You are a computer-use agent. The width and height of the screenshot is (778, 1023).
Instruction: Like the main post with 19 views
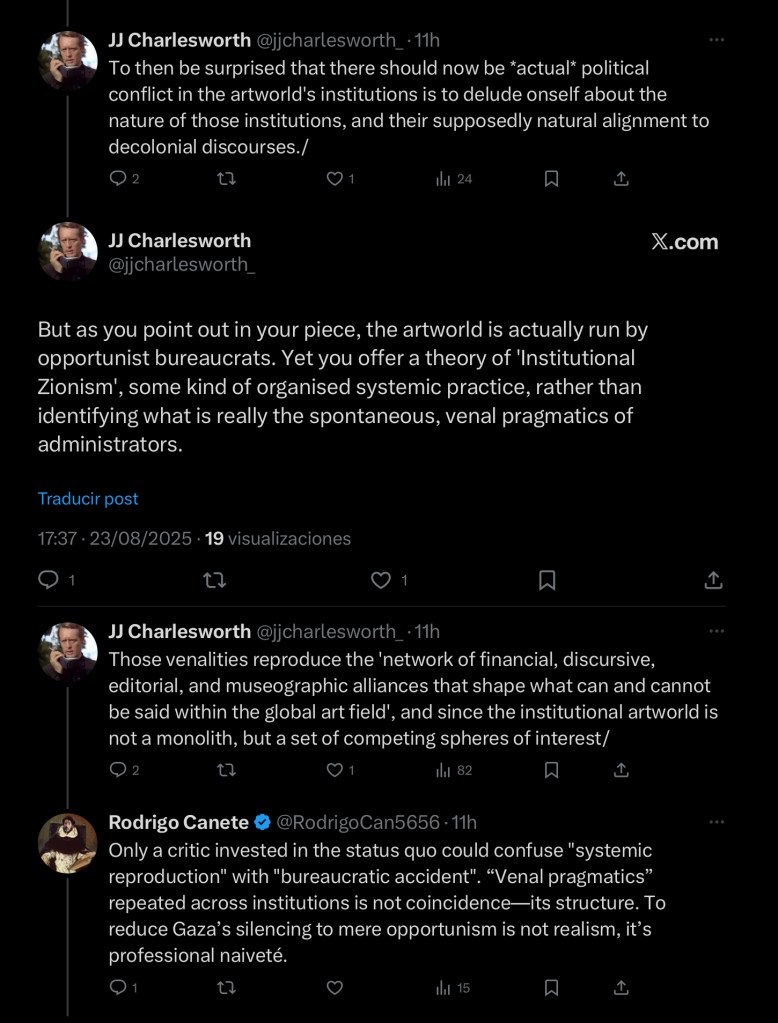pyautogui.click(x=380, y=580)
